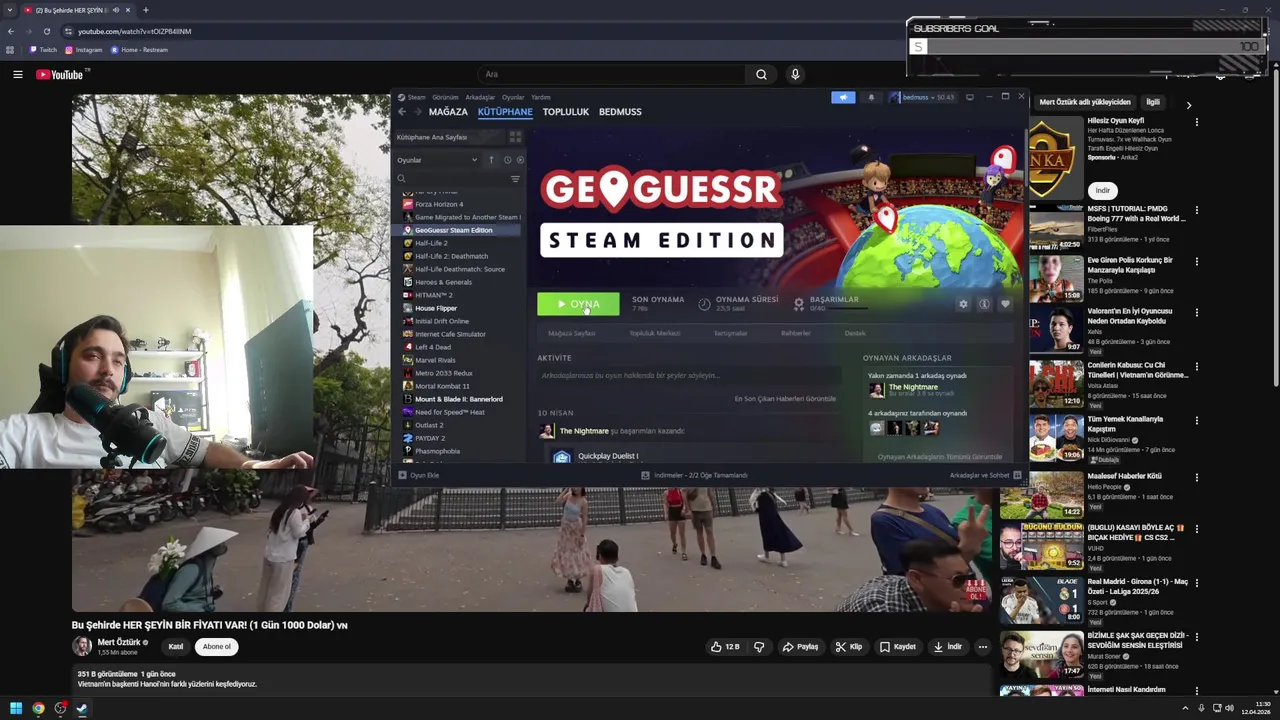The height and width of the screenshot is (720, 1280).
Task: Start YouTube voice search microphone
Action: 795,74
